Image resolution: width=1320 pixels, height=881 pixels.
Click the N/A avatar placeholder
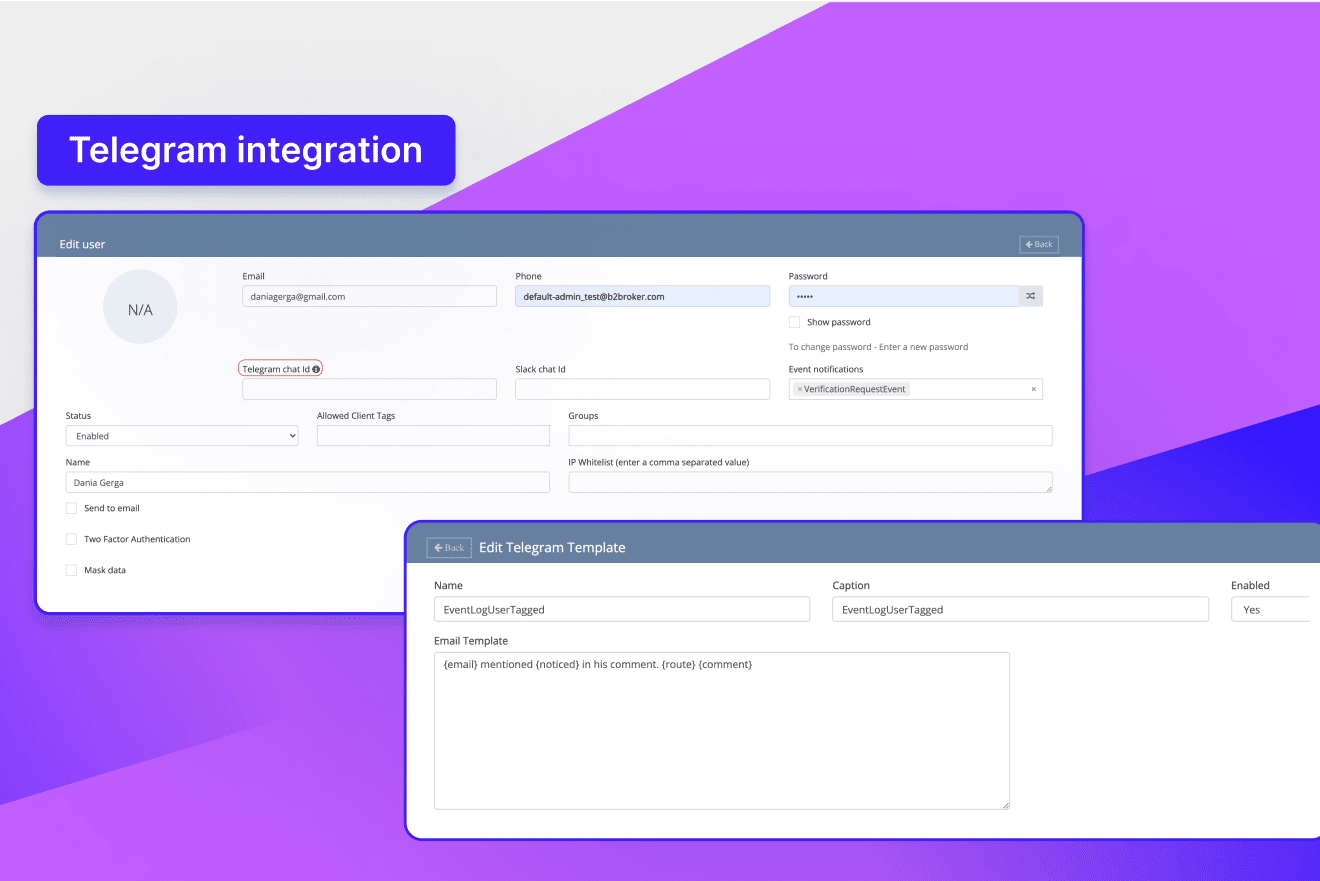point(140,309)
